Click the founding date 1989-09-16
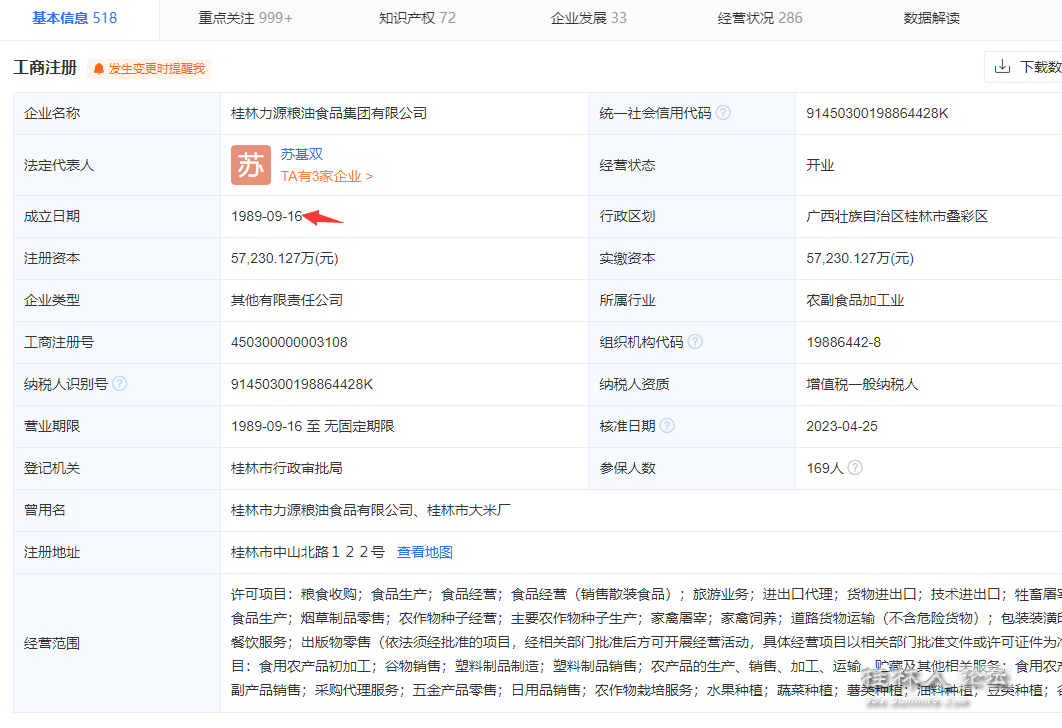 click(266, 216)
